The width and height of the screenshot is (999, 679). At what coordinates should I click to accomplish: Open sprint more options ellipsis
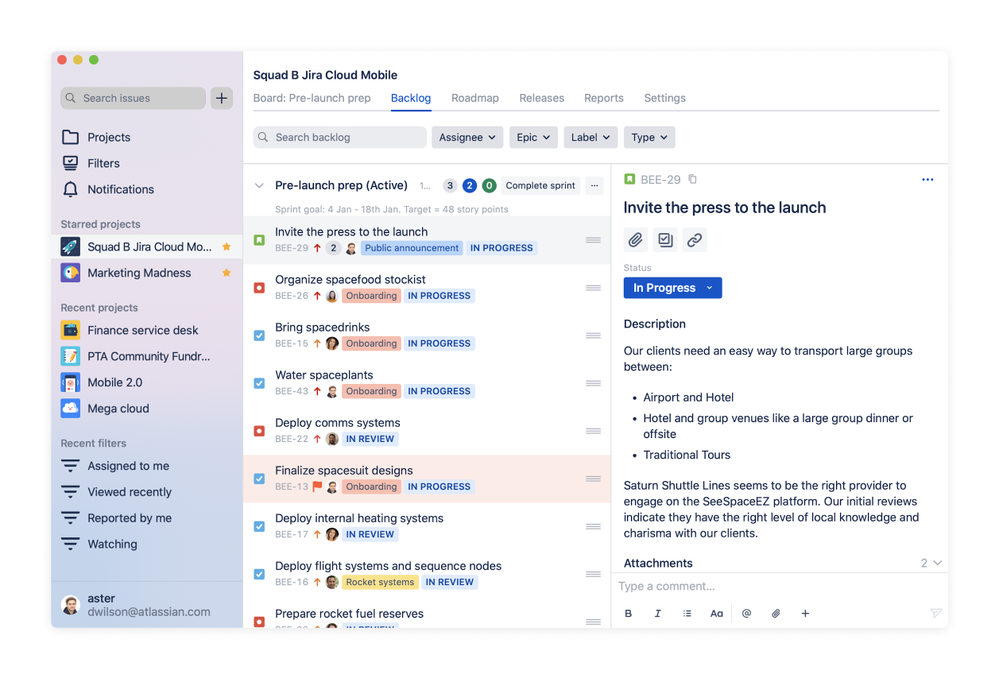[x=594, y=186]
